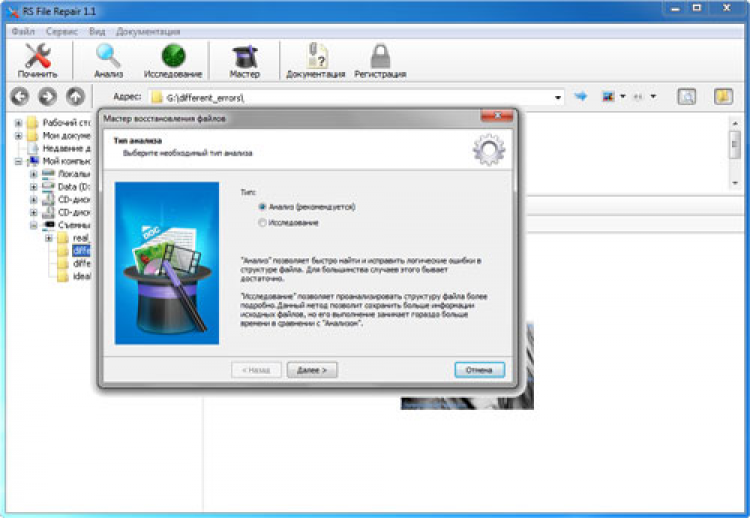The height and width of the screenshot is (518, 750).
Task: Click the disabled < Назад button
Action: click(256, 370)
